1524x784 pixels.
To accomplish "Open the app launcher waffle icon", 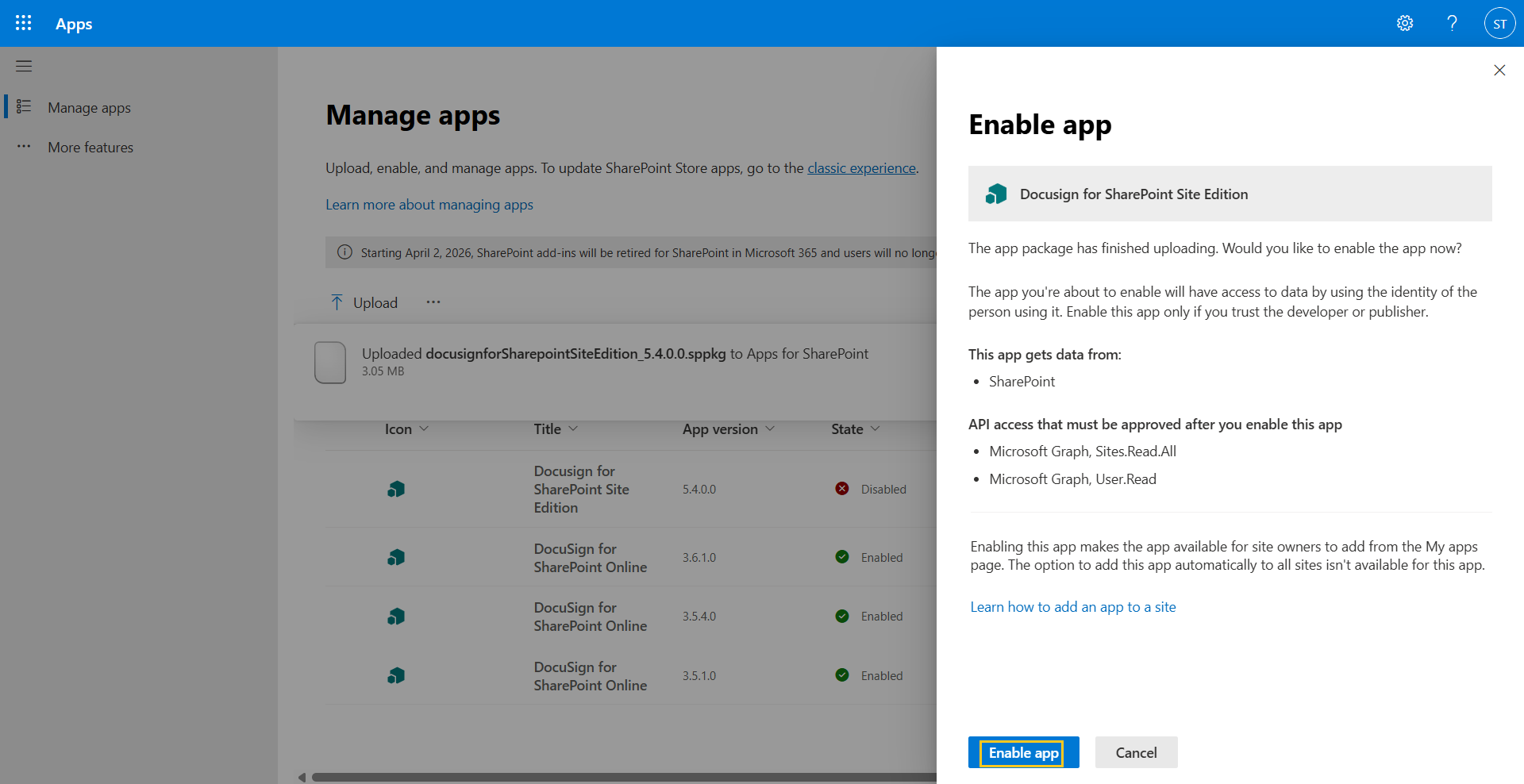I will click(x=24, y=23).
